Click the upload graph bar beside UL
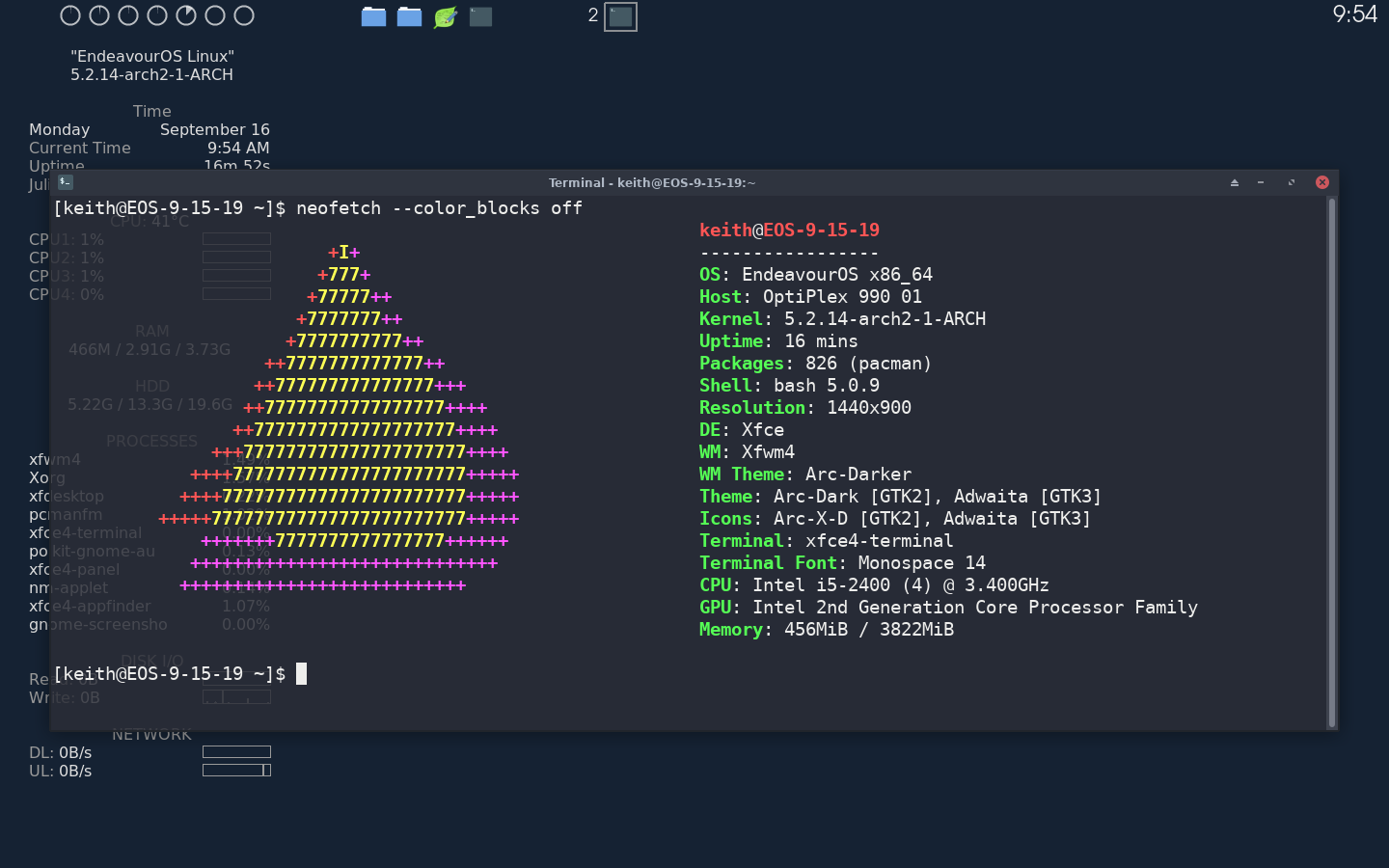This screenshot has height=868, width=1389. tap(236, 770)
